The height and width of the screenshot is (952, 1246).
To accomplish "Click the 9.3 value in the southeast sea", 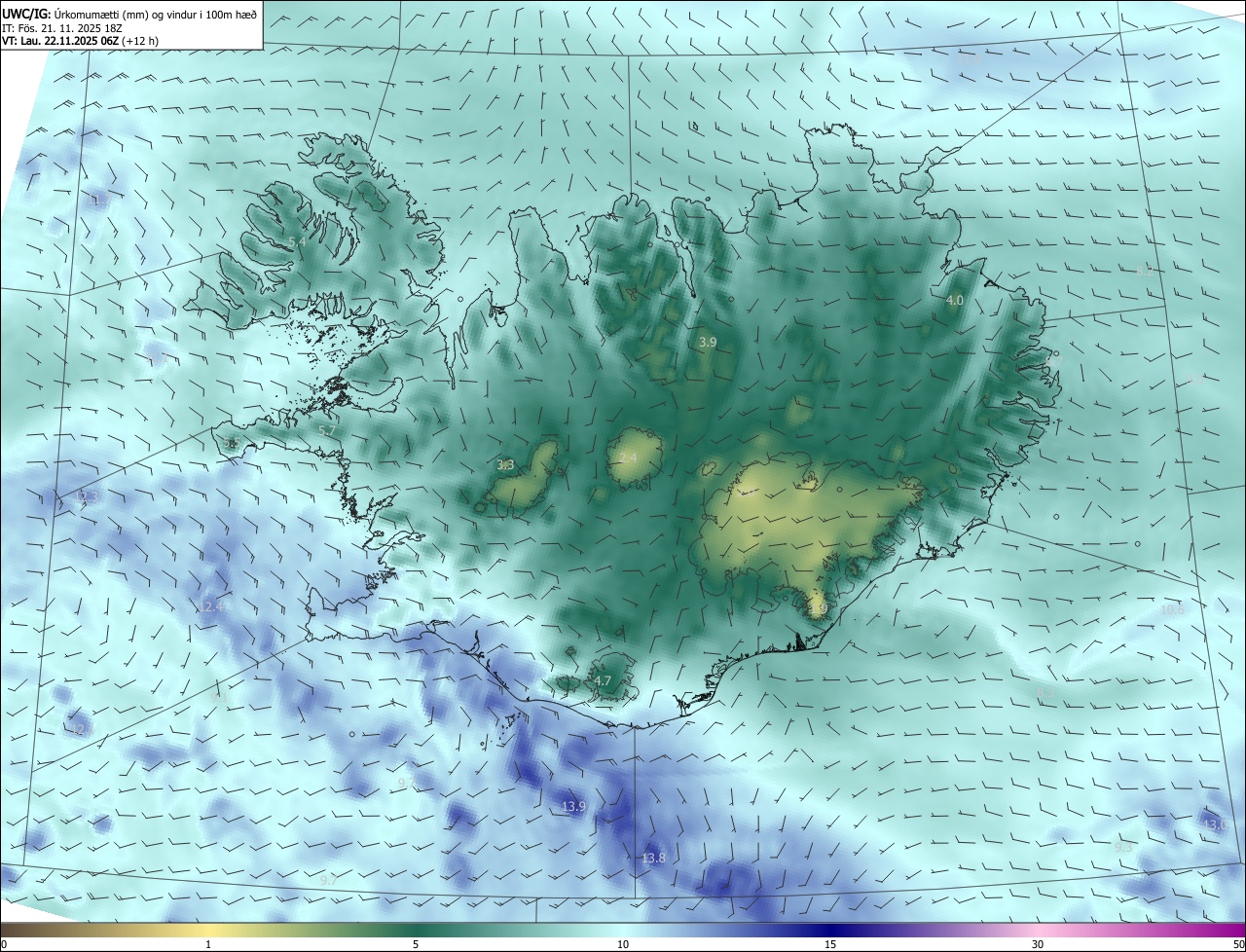I will (1123, 848).
